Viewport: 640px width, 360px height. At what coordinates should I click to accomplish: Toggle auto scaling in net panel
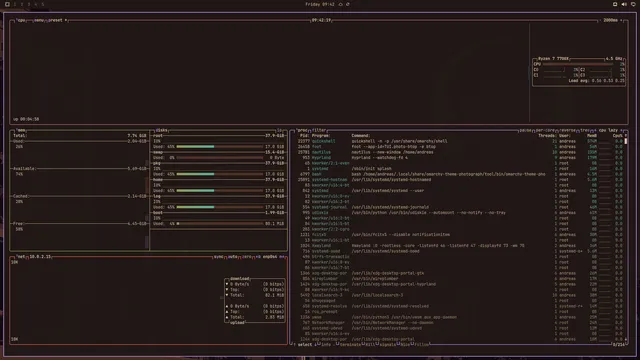pos(233,257)
